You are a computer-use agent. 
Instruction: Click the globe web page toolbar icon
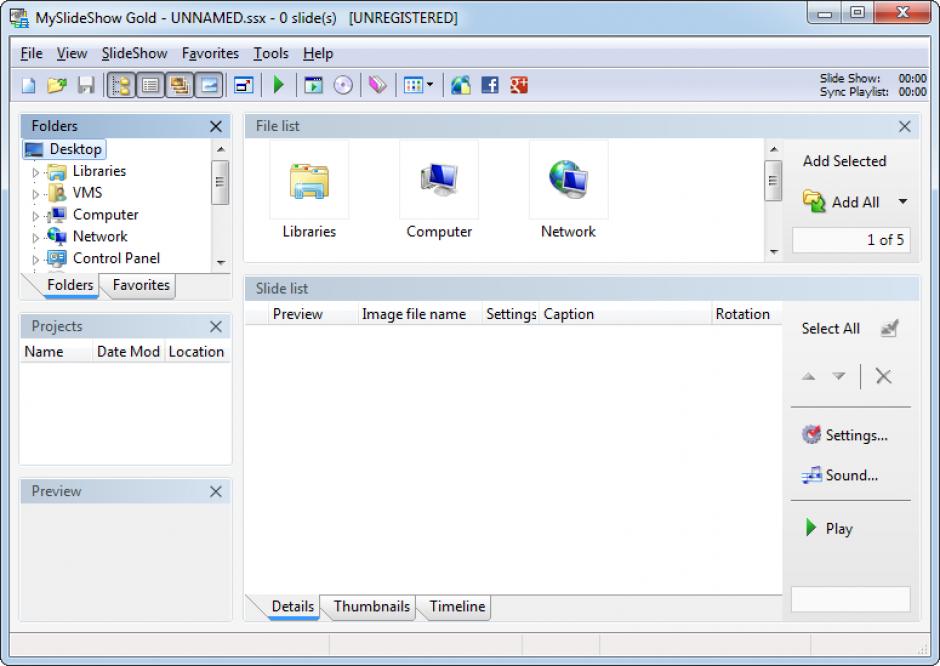point(460,86)
